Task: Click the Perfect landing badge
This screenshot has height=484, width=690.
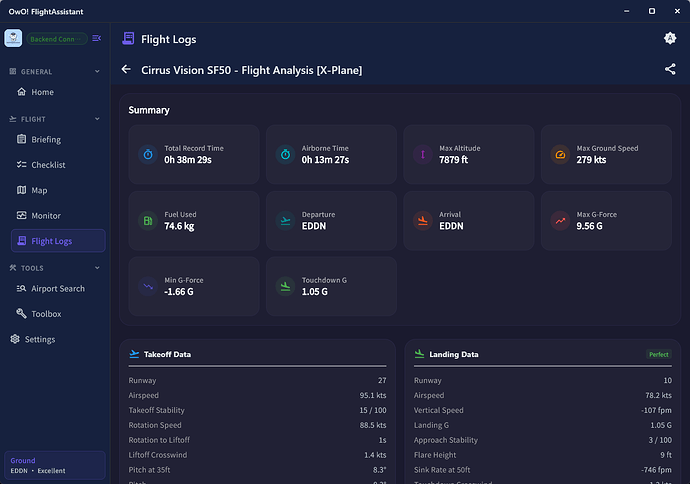Action: [659, 354]
